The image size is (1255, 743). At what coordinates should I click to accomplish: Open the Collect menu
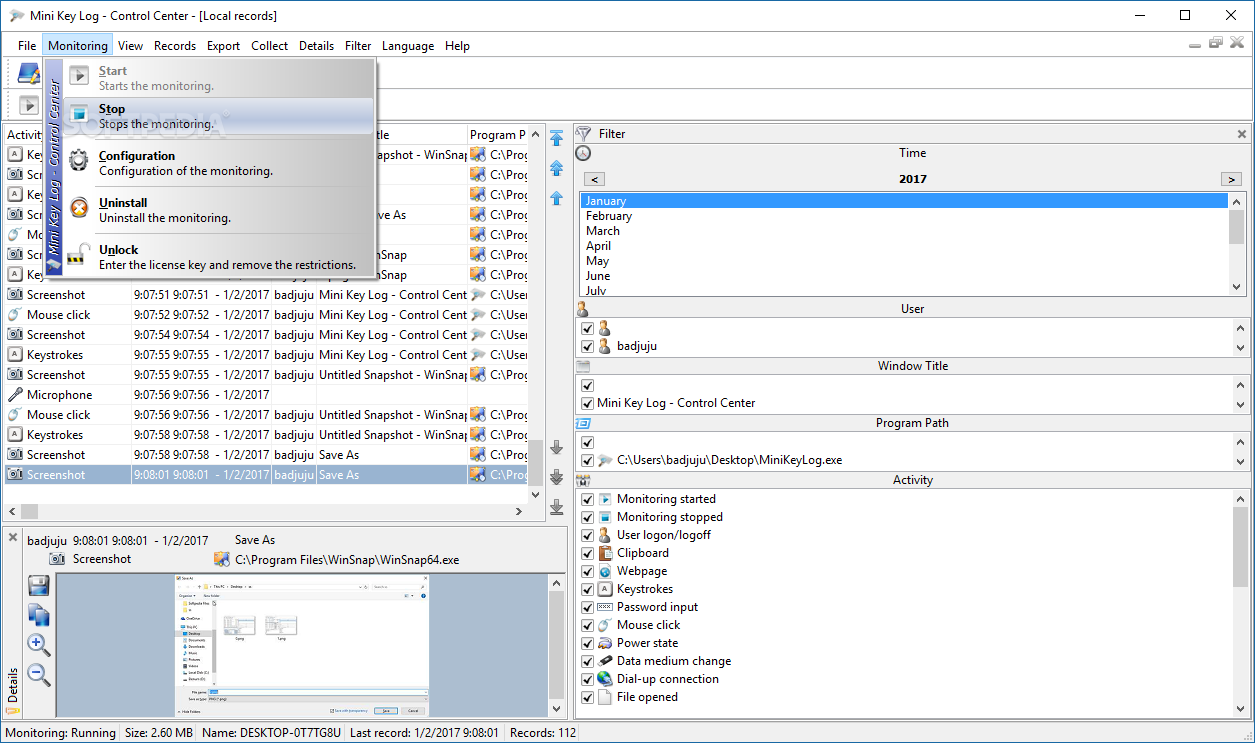269,46
